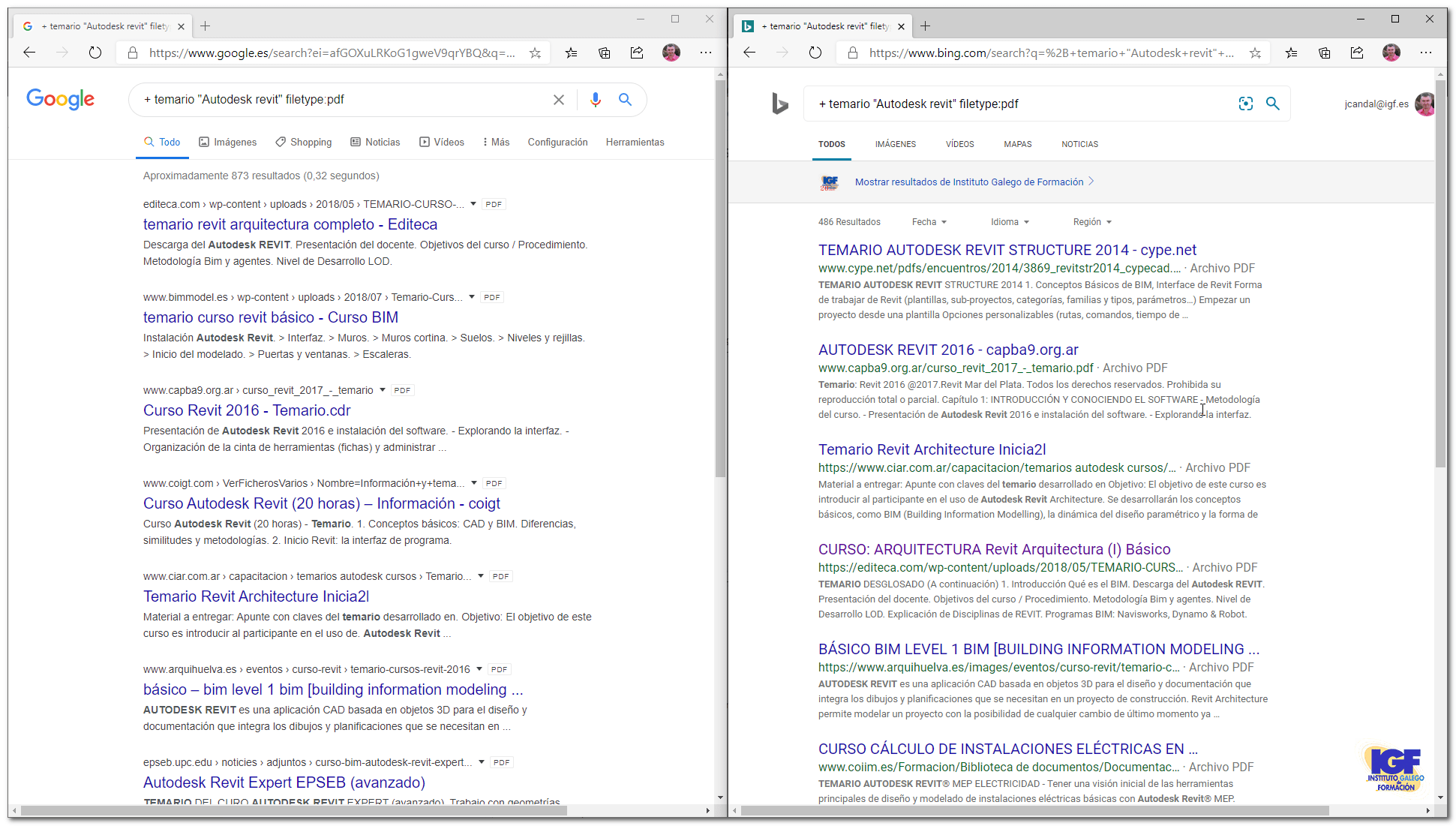Expand arrow next to editeca.com result URL
Viewport: 1456px width, 826px height.
473,204
